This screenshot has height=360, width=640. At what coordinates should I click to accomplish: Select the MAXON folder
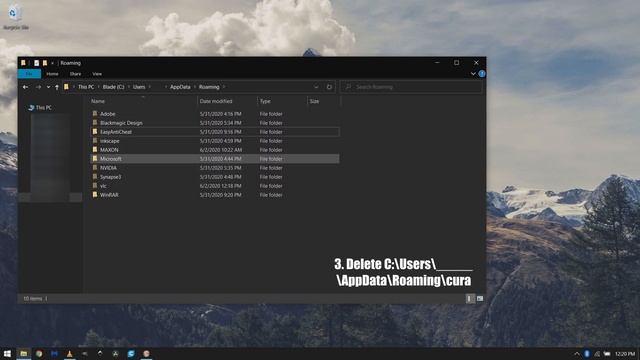pyautogui.click(x=214, y=150)
